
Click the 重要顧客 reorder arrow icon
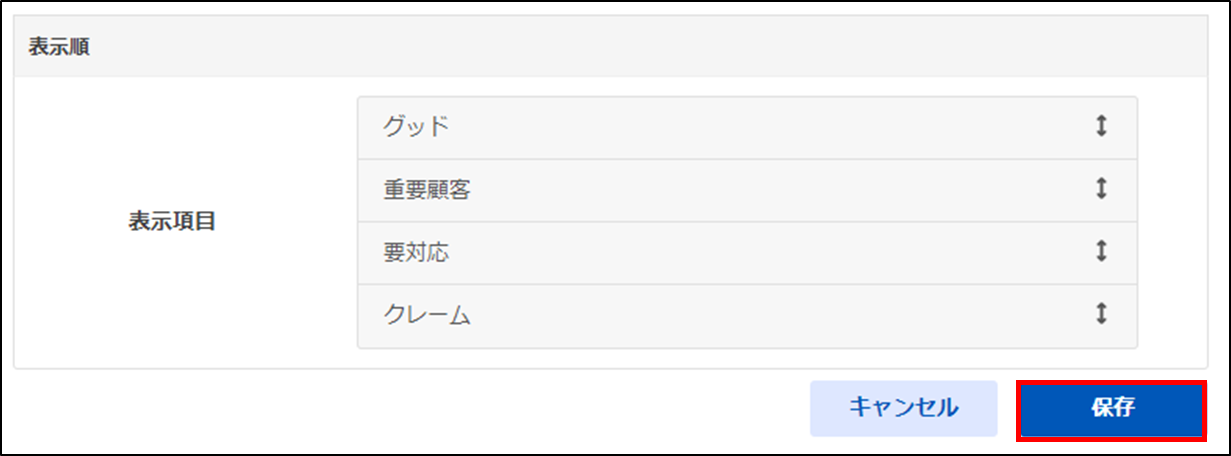pos(1101,189)
